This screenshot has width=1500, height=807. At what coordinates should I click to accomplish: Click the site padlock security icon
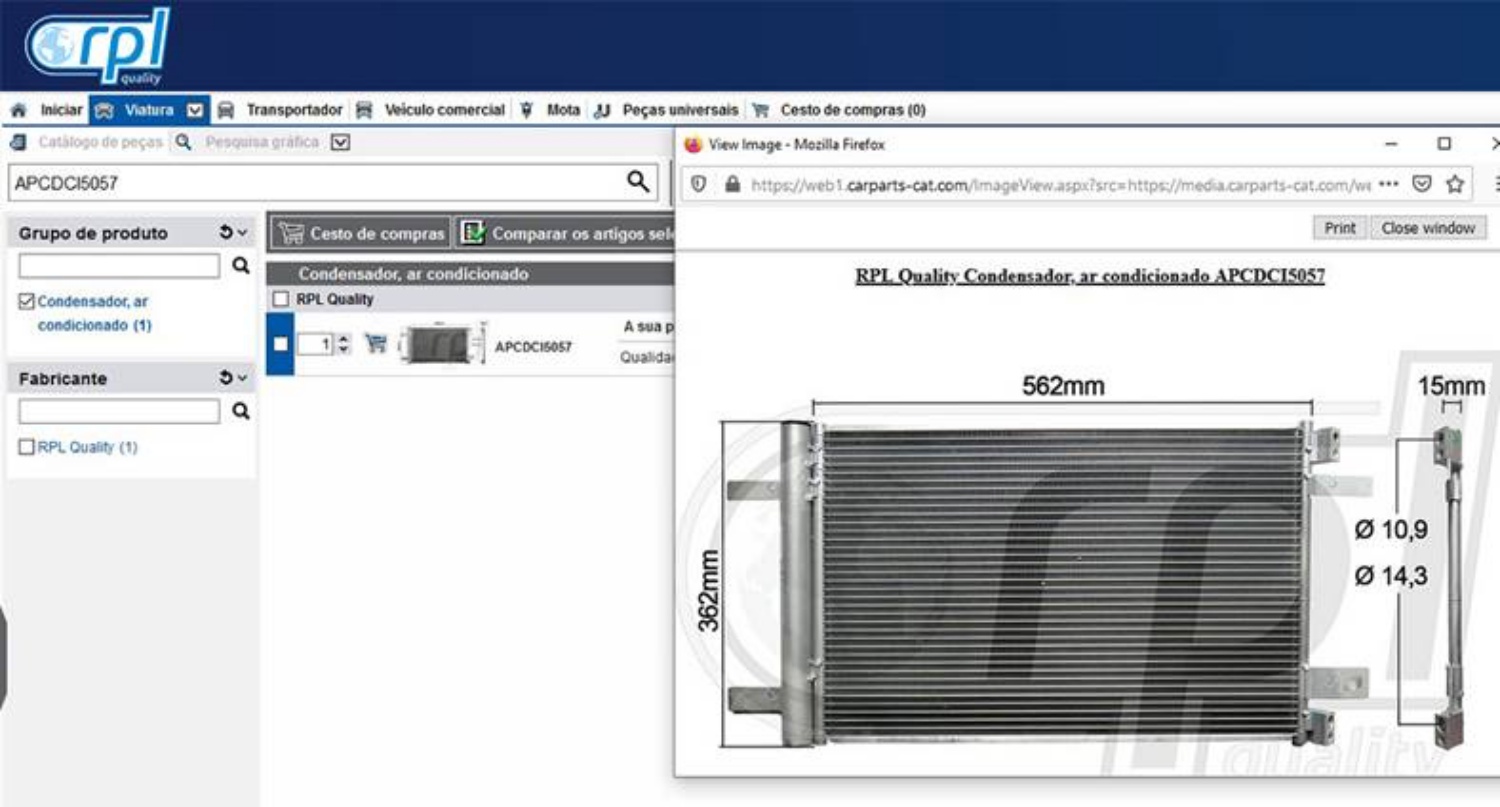pyautogui.click(x=732, y=185)
